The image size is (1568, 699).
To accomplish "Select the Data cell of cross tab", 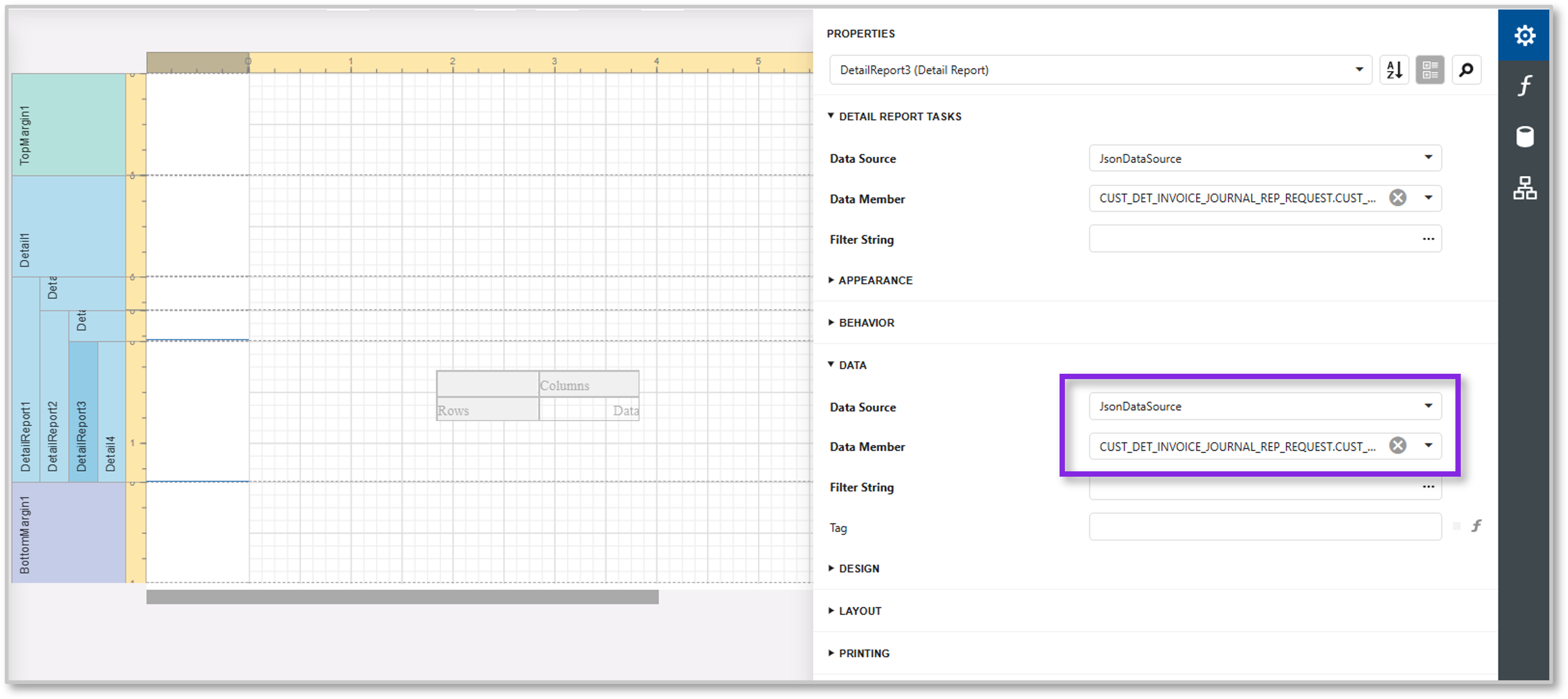I will coord(589,410).
